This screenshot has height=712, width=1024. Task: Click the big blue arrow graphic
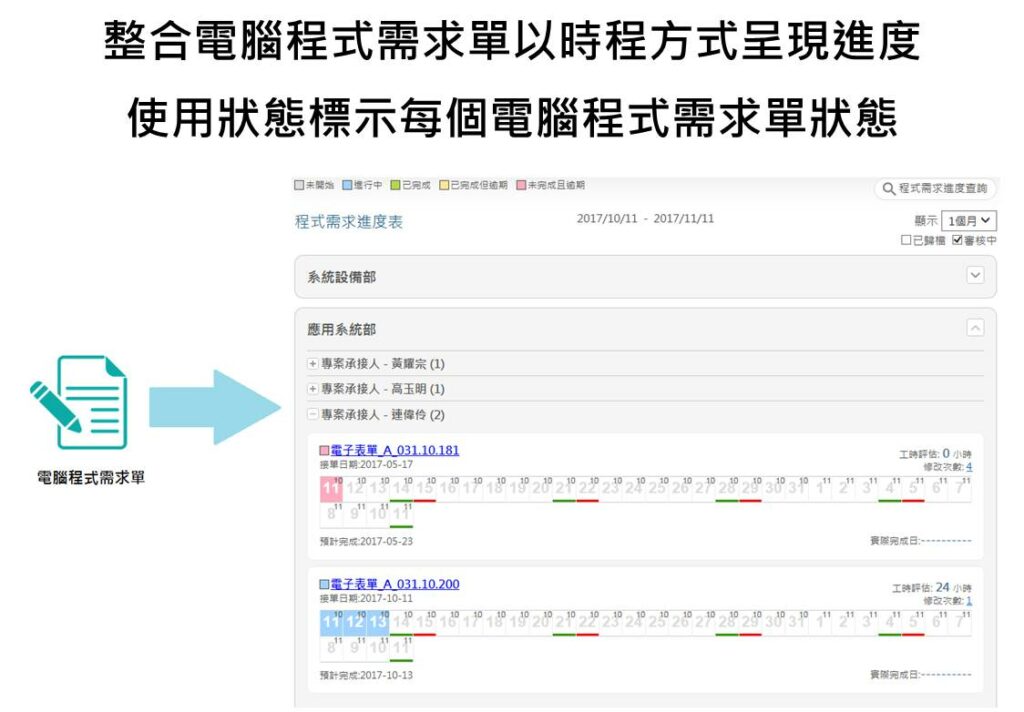(215, 407)
